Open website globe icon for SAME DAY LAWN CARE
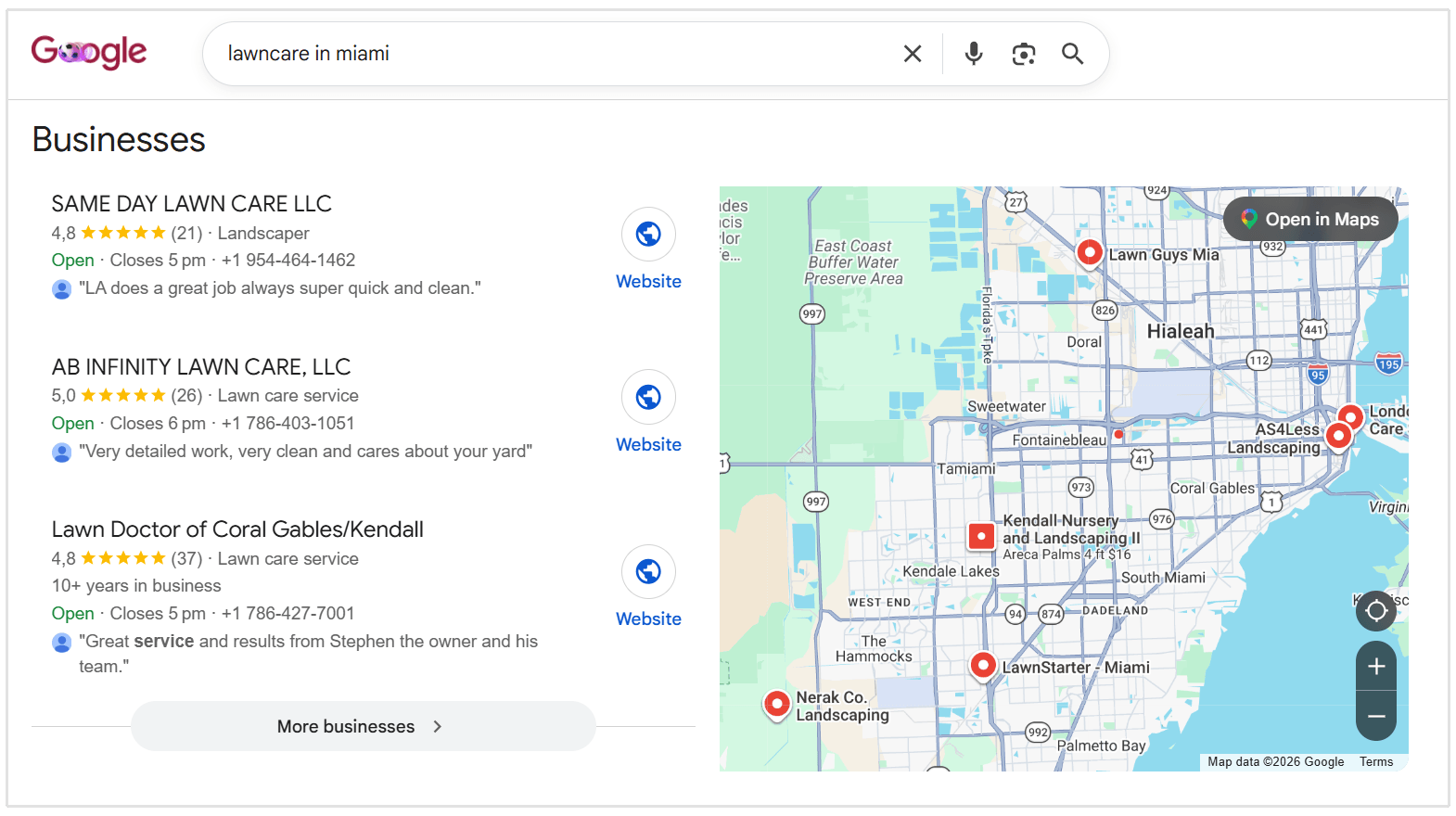Image resolution: width=1456 pixels, height=816 pixels. pos(648,234)
